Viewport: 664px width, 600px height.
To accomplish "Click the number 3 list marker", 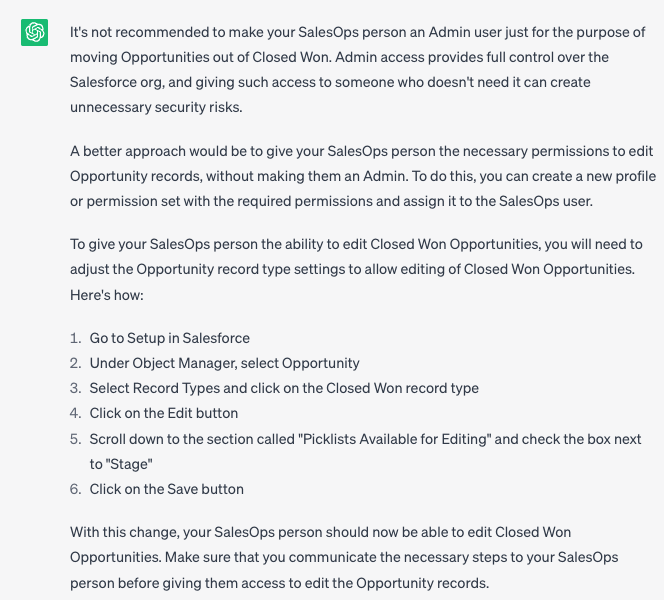I will [x=75, y=388].
